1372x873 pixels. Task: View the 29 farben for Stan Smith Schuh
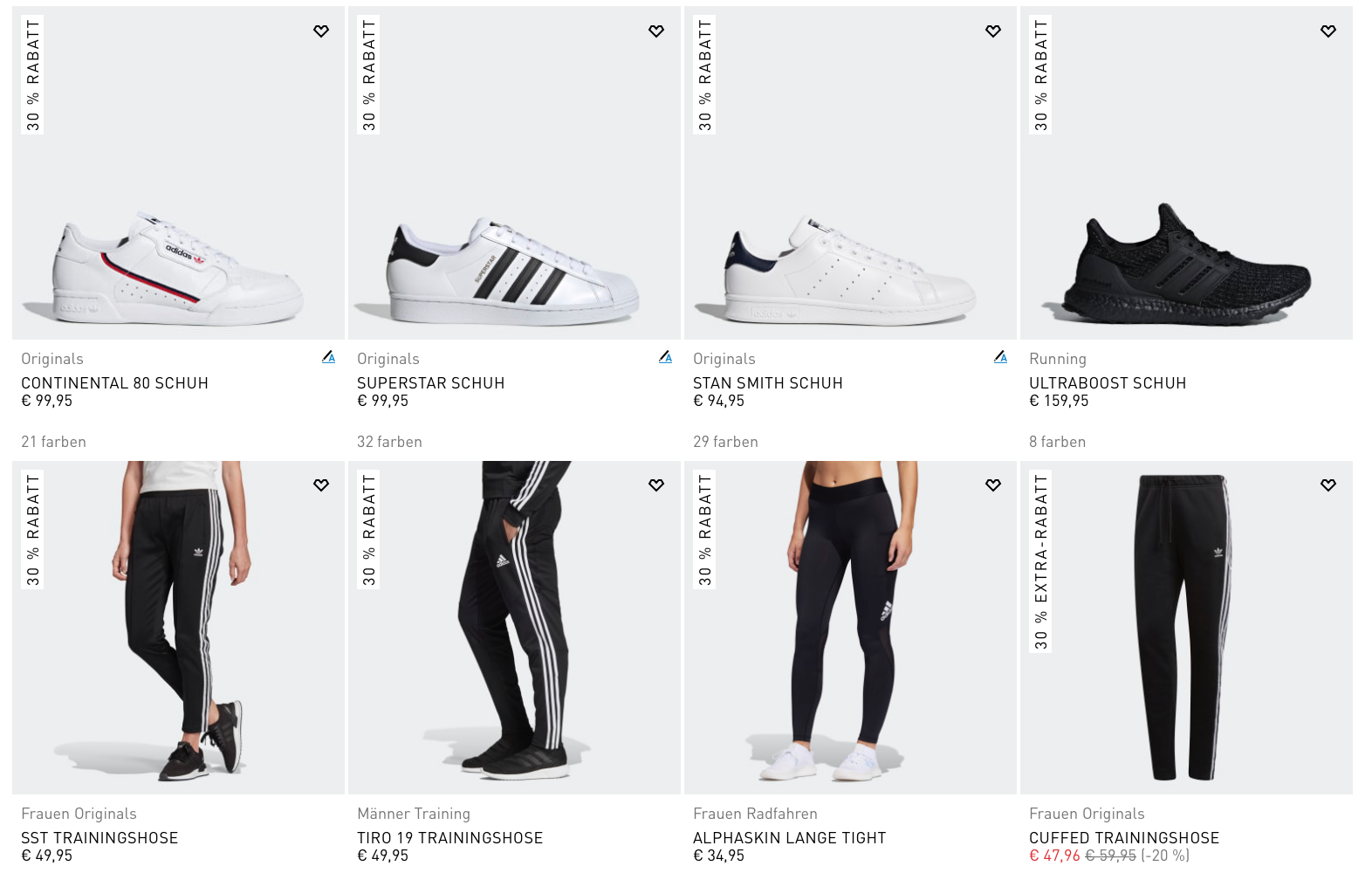[x=725, y=442]
